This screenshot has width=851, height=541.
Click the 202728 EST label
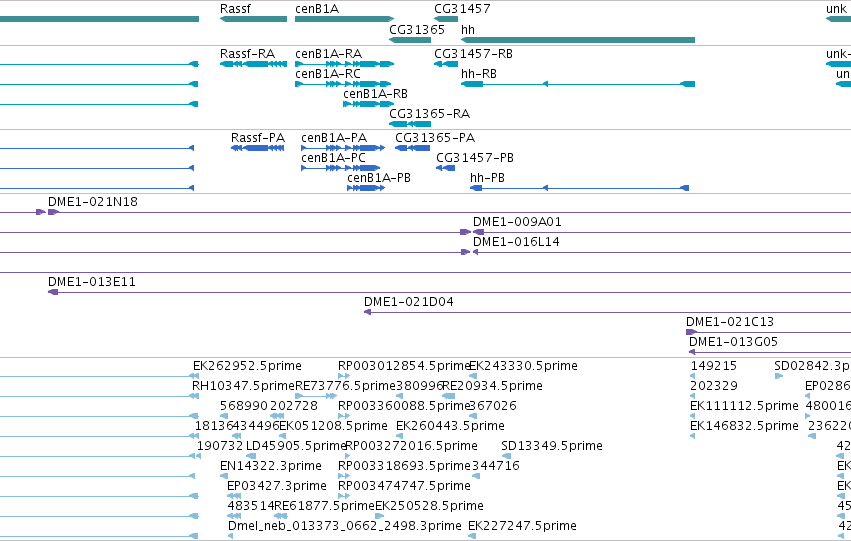click(294, 406)
